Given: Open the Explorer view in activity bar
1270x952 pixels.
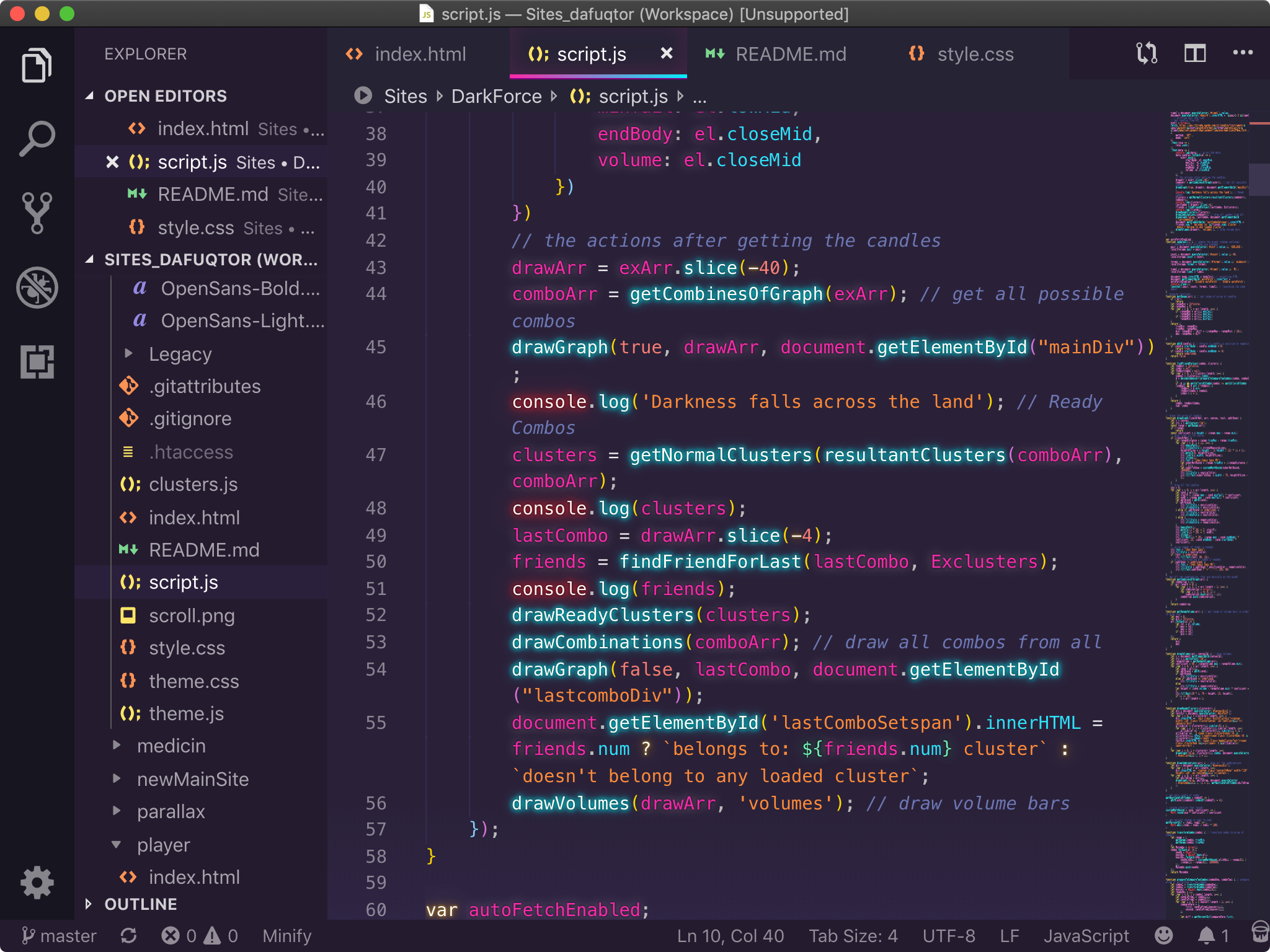Looking at the screenshot, I should [x=37, y=64].
